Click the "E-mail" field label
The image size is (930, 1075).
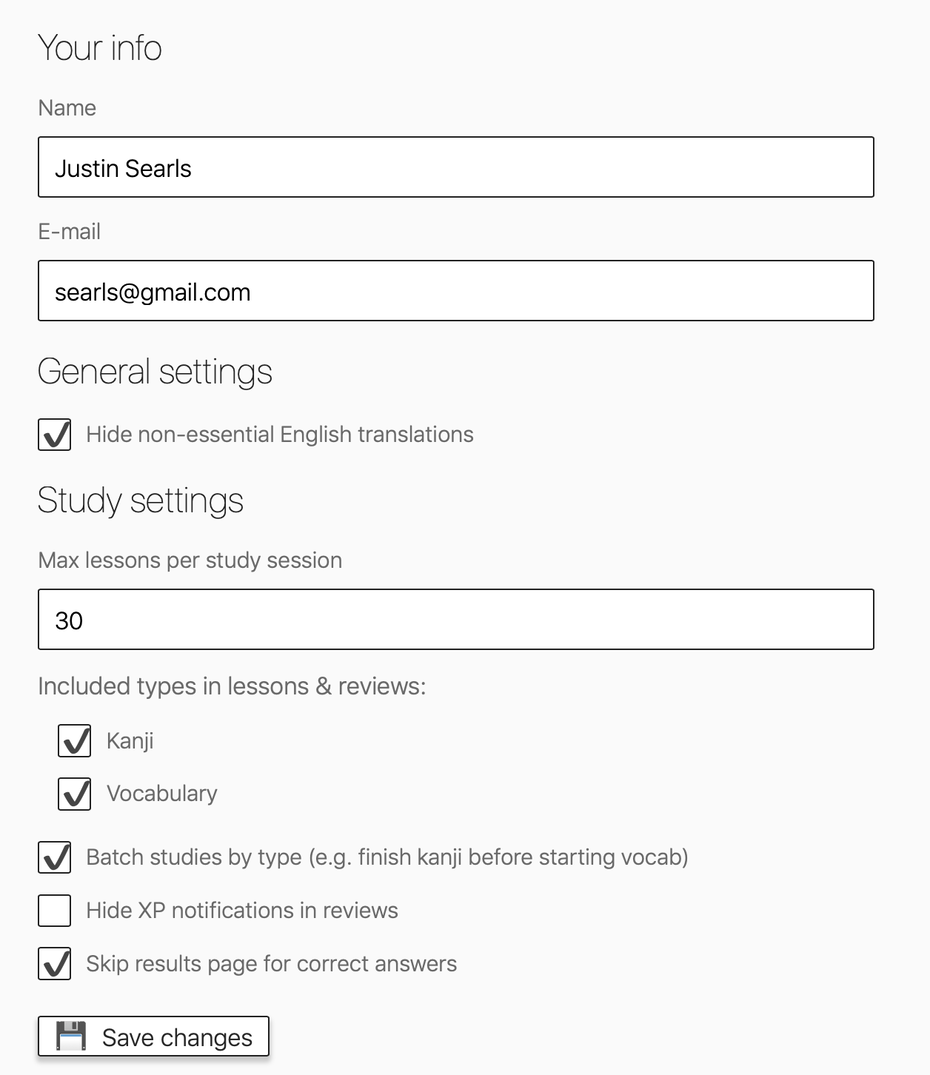coord(69,232)
